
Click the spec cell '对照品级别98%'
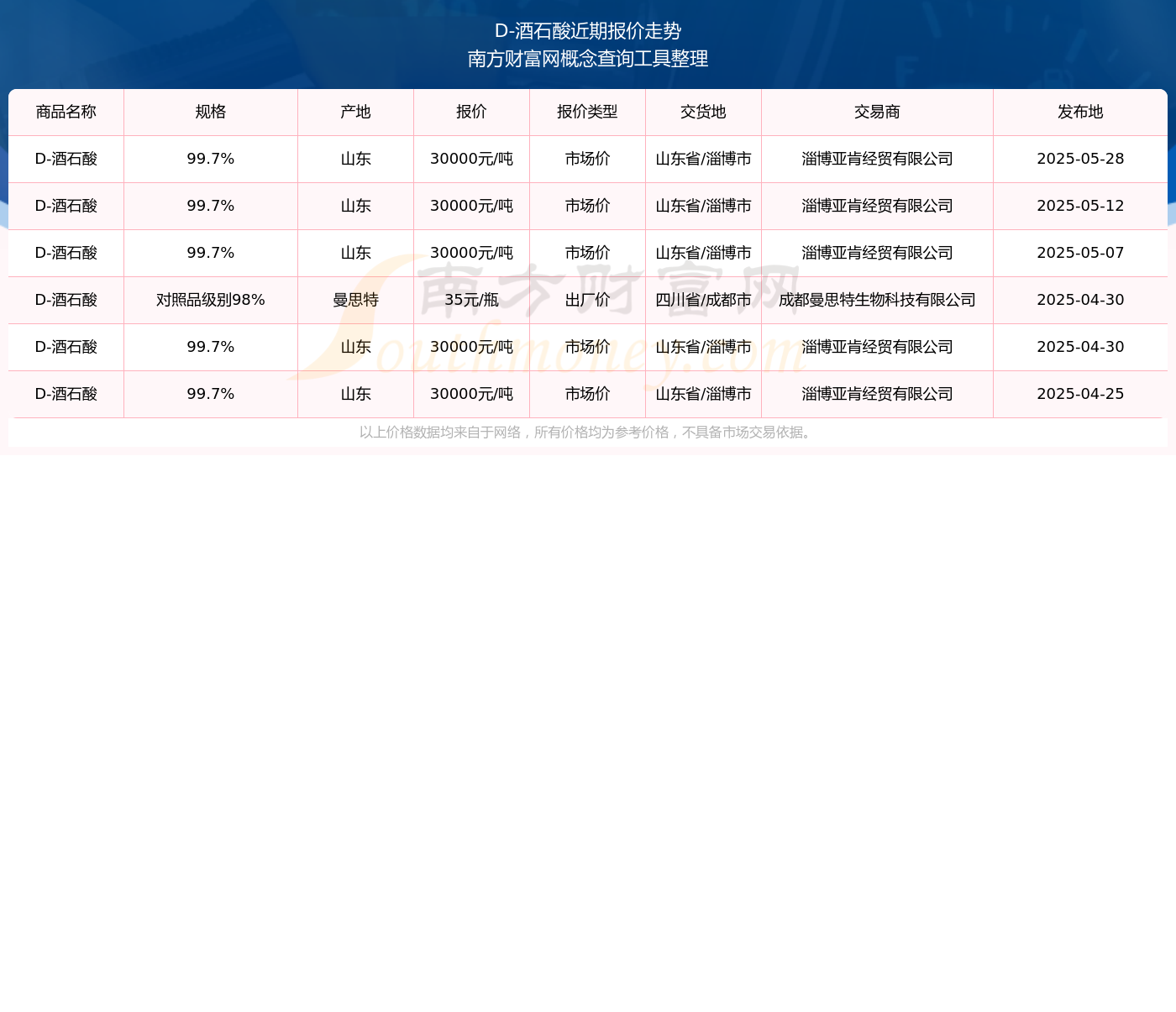(211, 300)
